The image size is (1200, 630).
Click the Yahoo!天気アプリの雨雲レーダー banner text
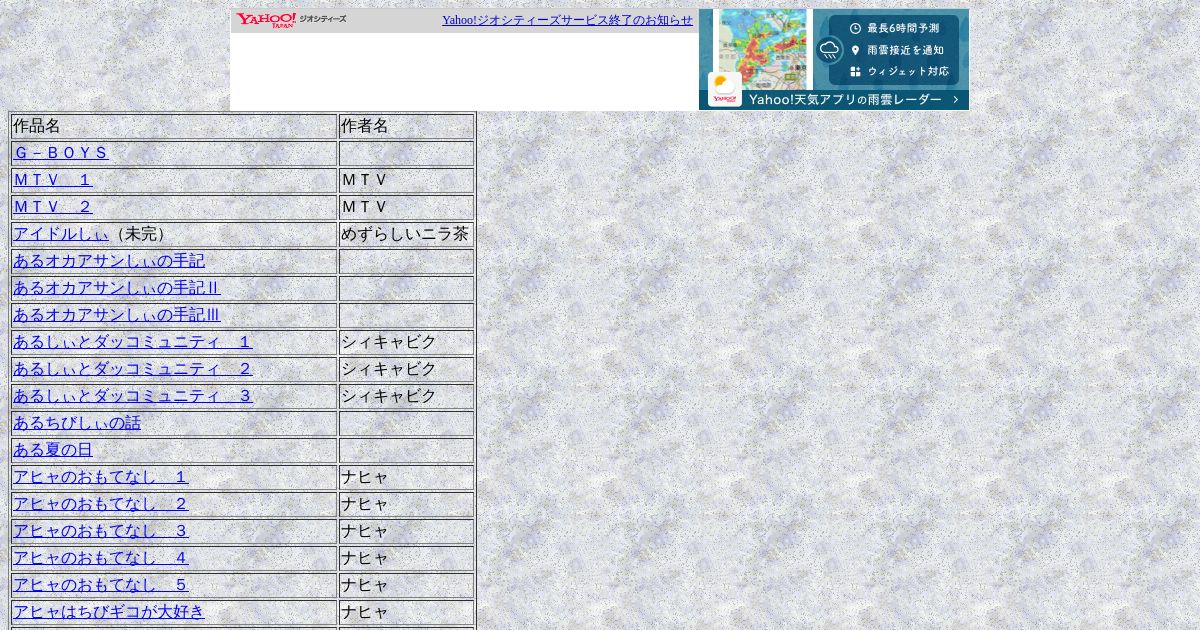tap(846, 100)
